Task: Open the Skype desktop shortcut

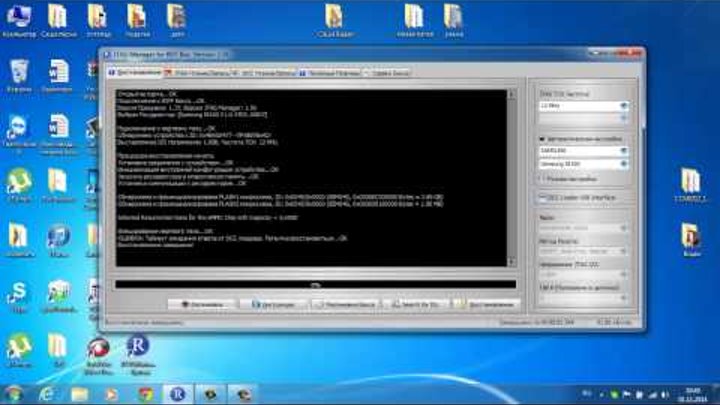Action: (17, 292)
